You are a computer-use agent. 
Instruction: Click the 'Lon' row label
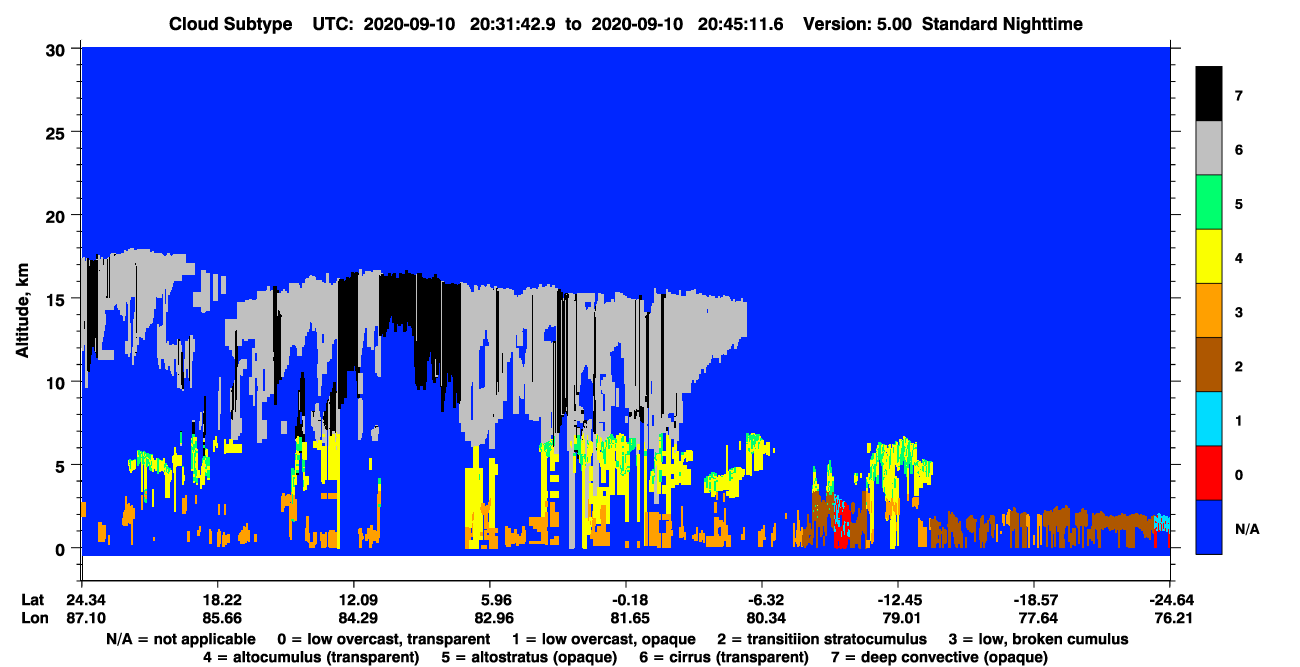point(33,619)
